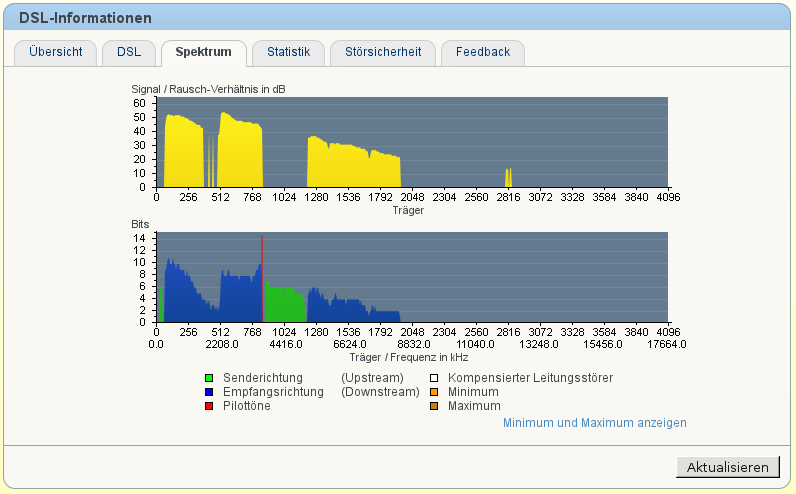Click the 'Empfangsrichtung' legend label
Image resolution: width=796 pixels, height=494 pixels.
pos(273,392)
